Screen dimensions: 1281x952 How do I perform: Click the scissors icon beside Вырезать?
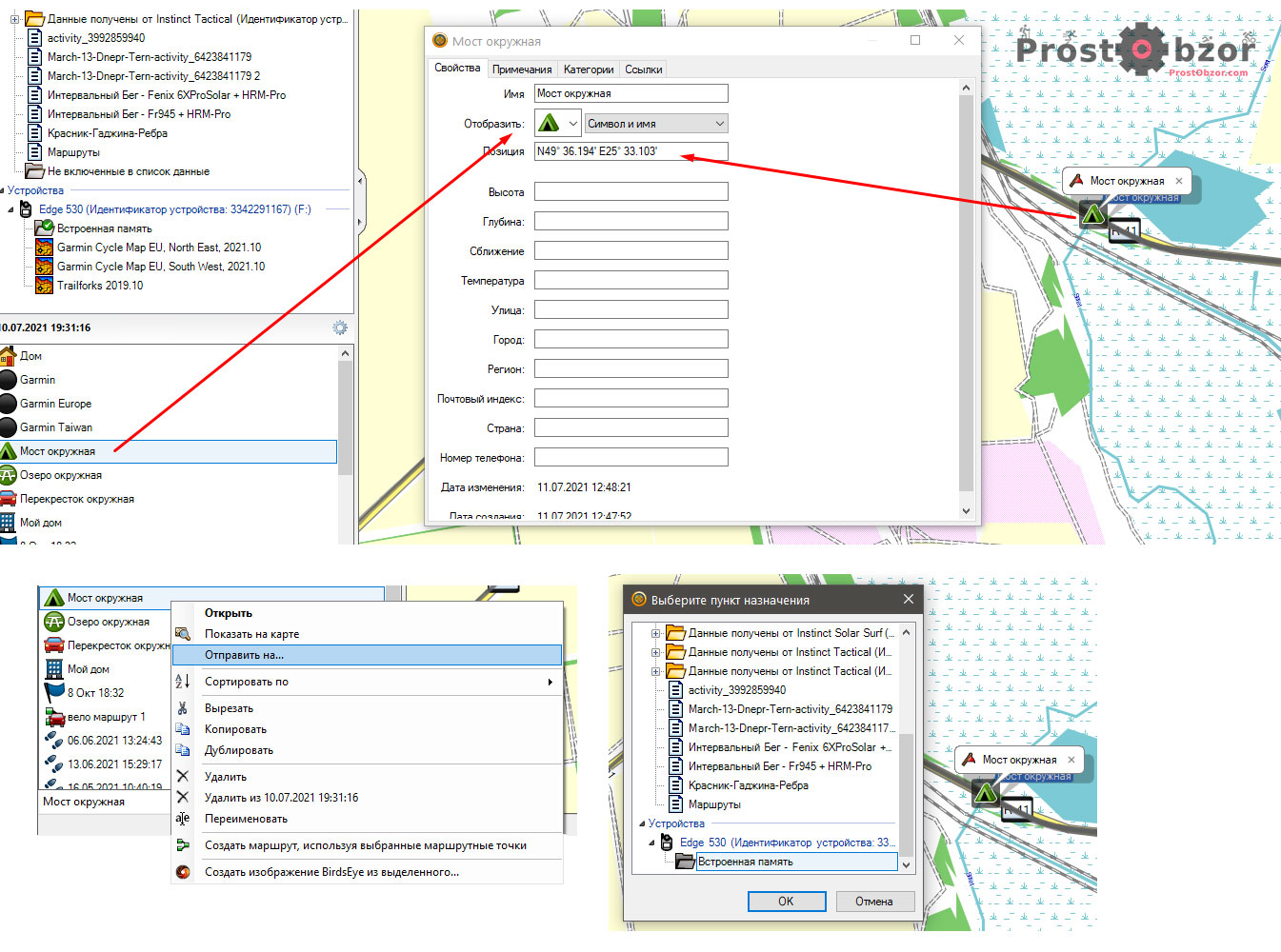183,708
